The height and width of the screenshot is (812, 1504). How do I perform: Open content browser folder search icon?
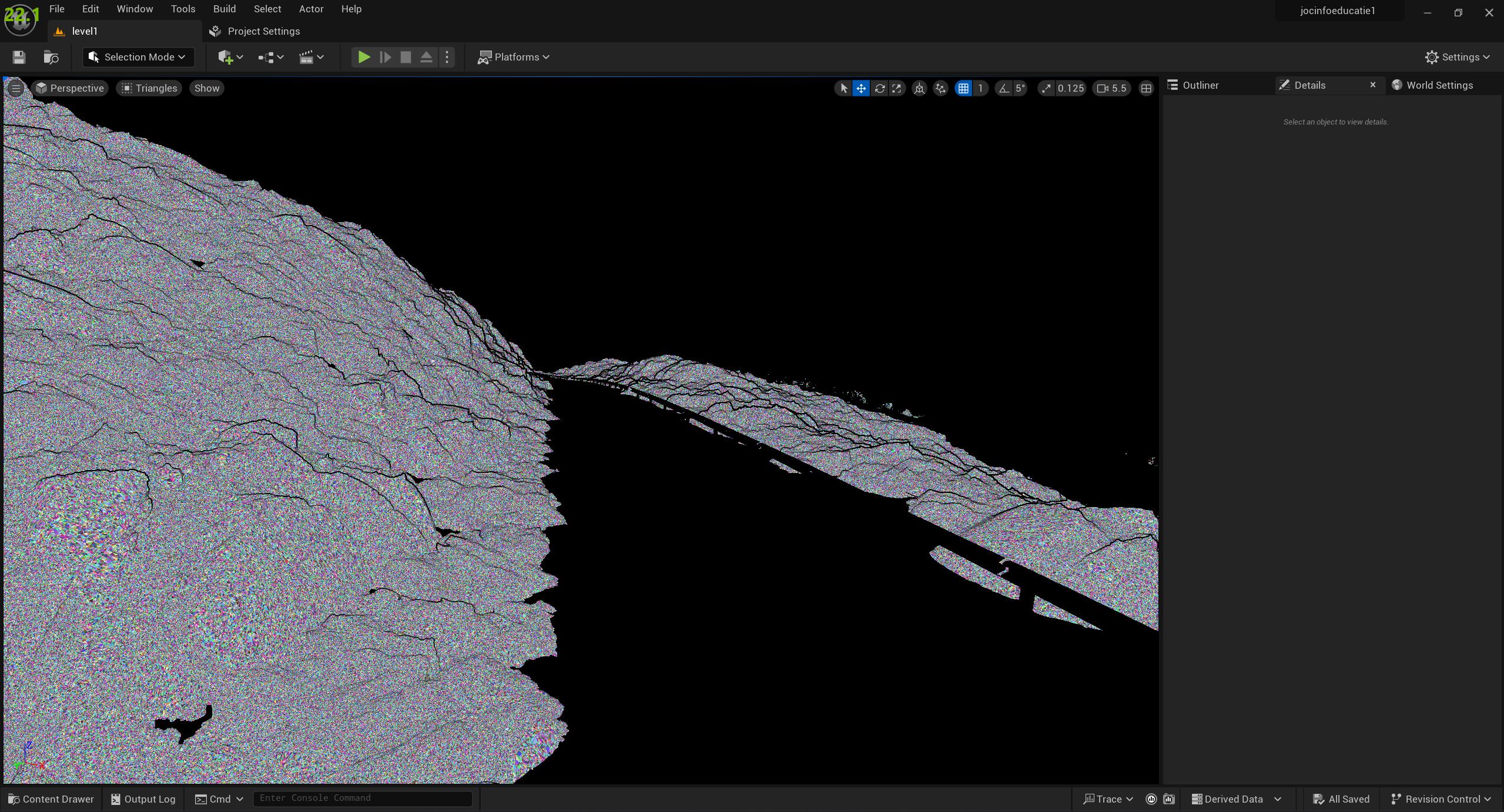point(51,57)
